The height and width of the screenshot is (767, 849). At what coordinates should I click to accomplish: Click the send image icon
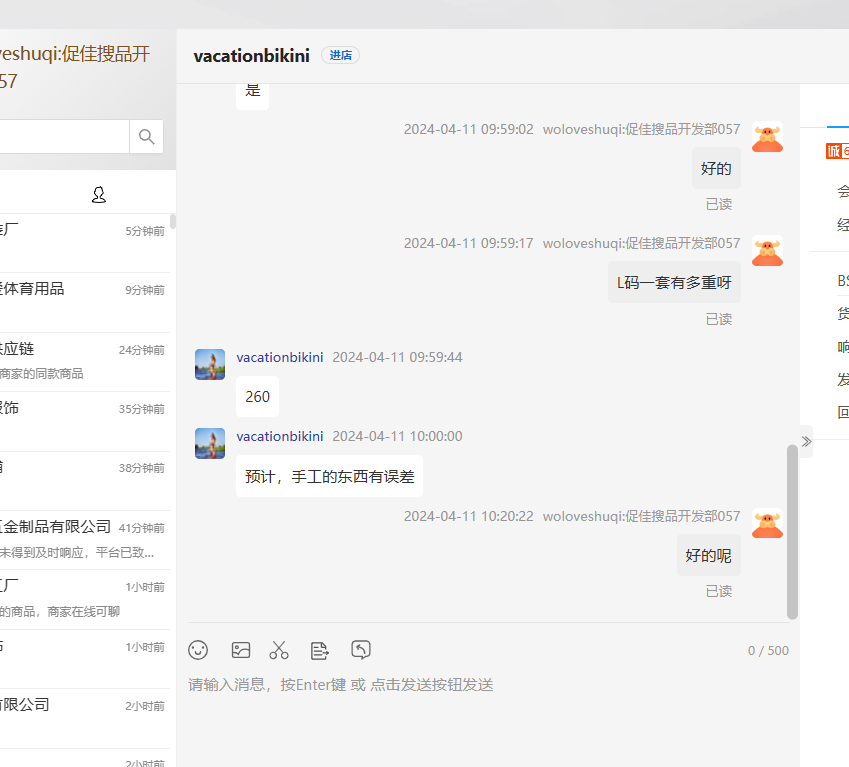click(x=240, y=650)
